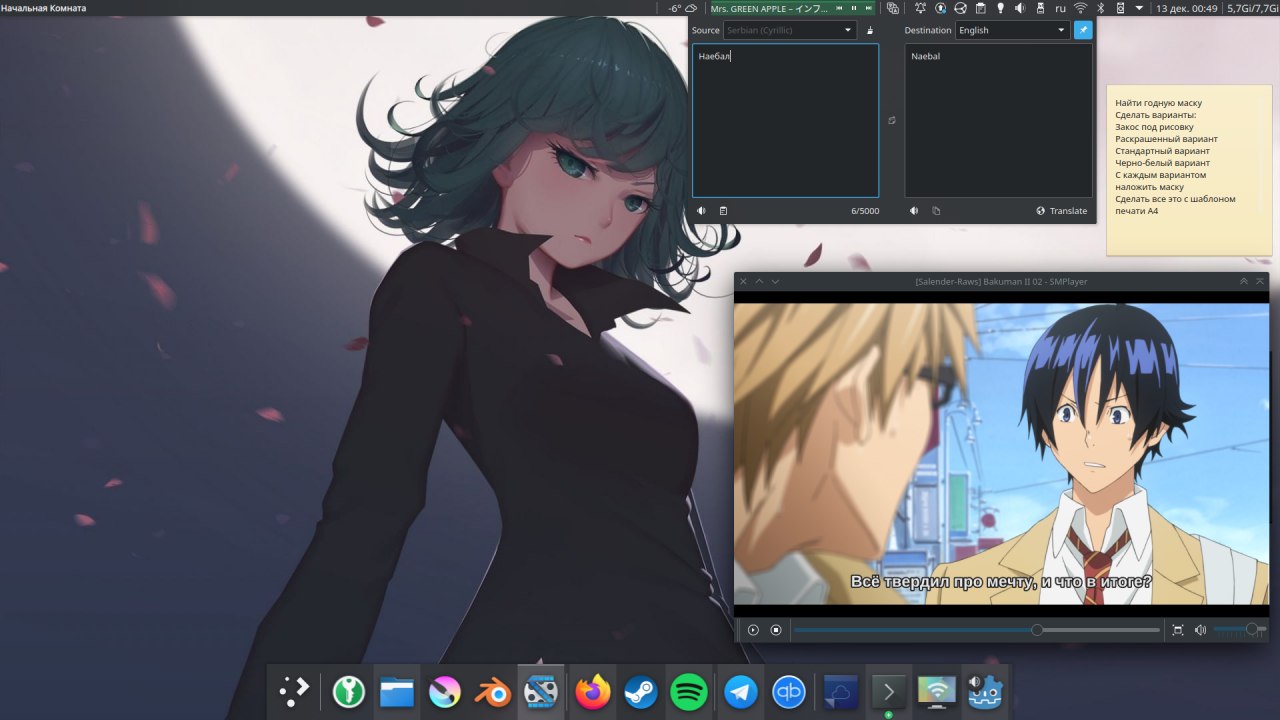Click the 5,7Gi/7,7Gi memory monitor
Viewport: 1280px width, 720px height.
tap(1253, 8)
